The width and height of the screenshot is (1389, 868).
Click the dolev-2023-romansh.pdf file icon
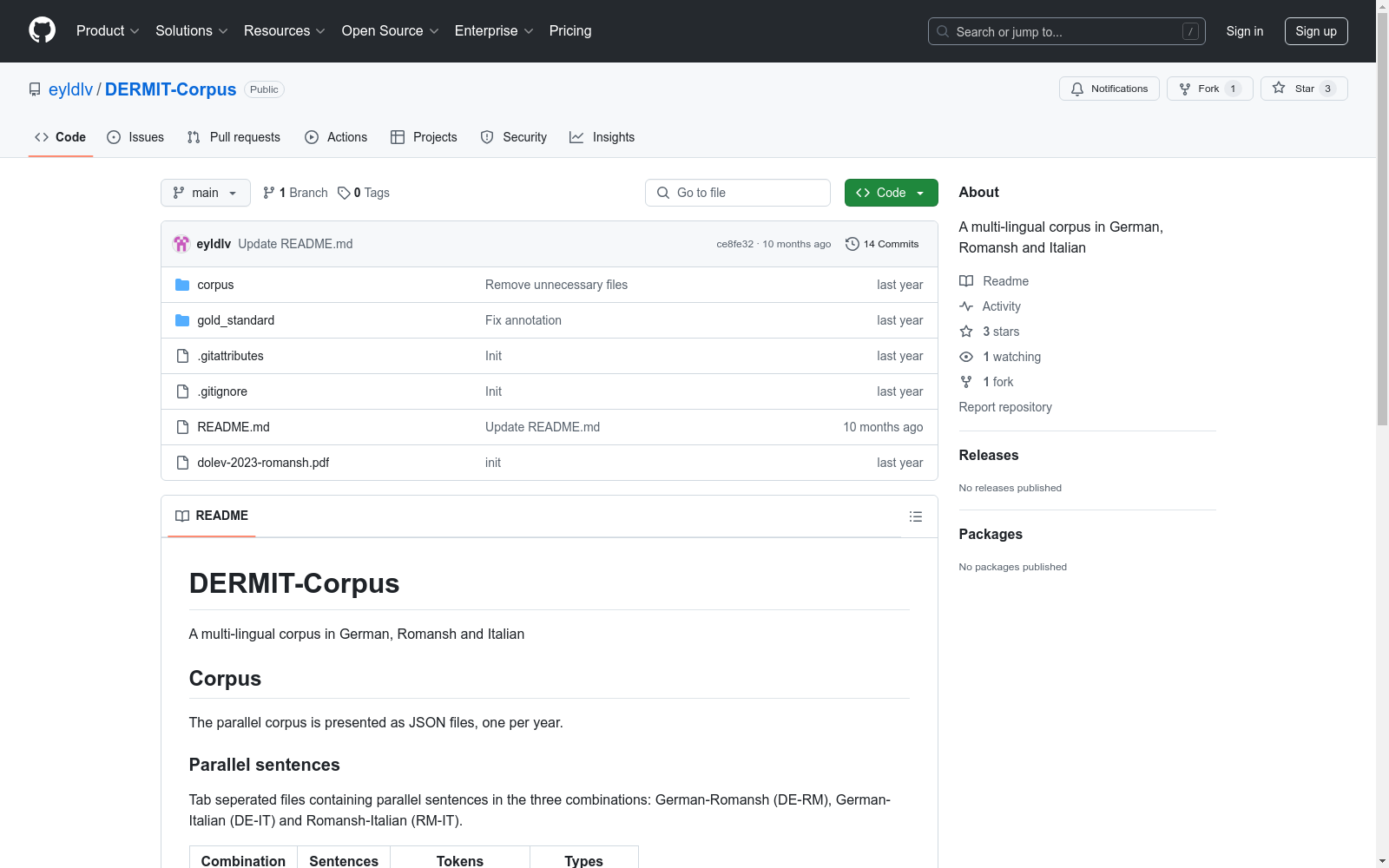182,463
